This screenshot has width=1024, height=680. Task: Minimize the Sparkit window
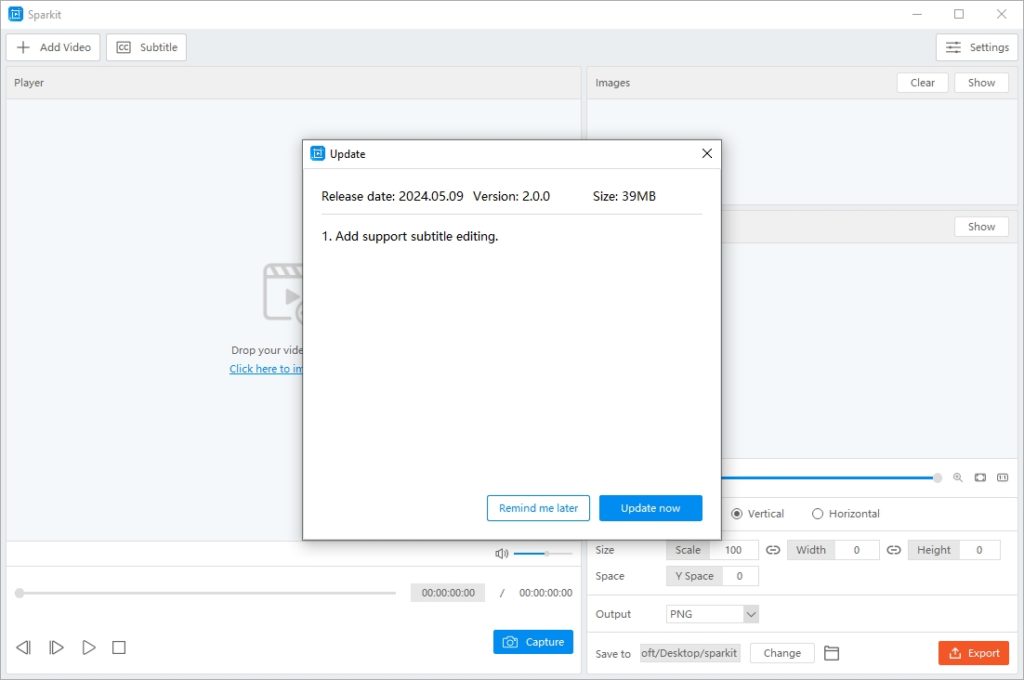(917, 14)
